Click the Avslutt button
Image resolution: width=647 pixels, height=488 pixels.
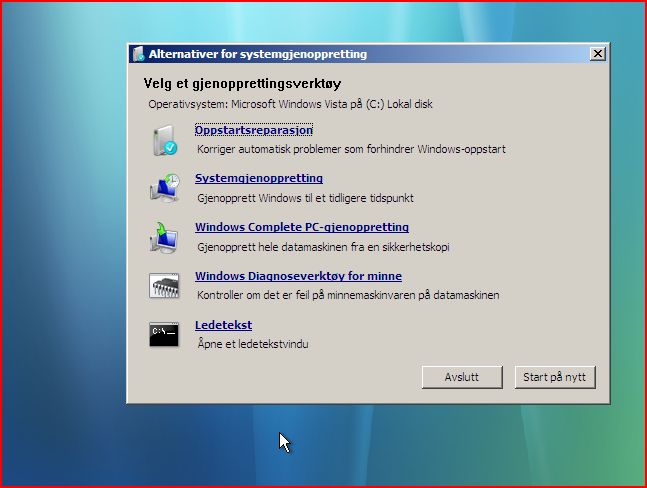462,377
